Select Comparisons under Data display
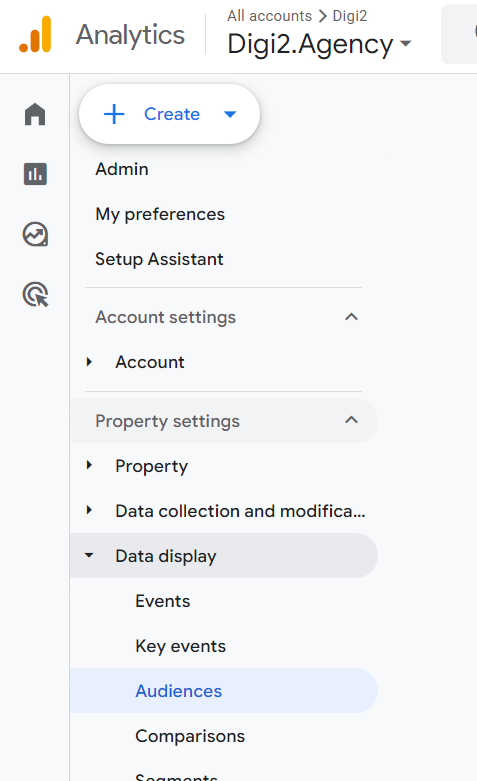477x781 pixels. pyautogui.click(x=190, y=736)
